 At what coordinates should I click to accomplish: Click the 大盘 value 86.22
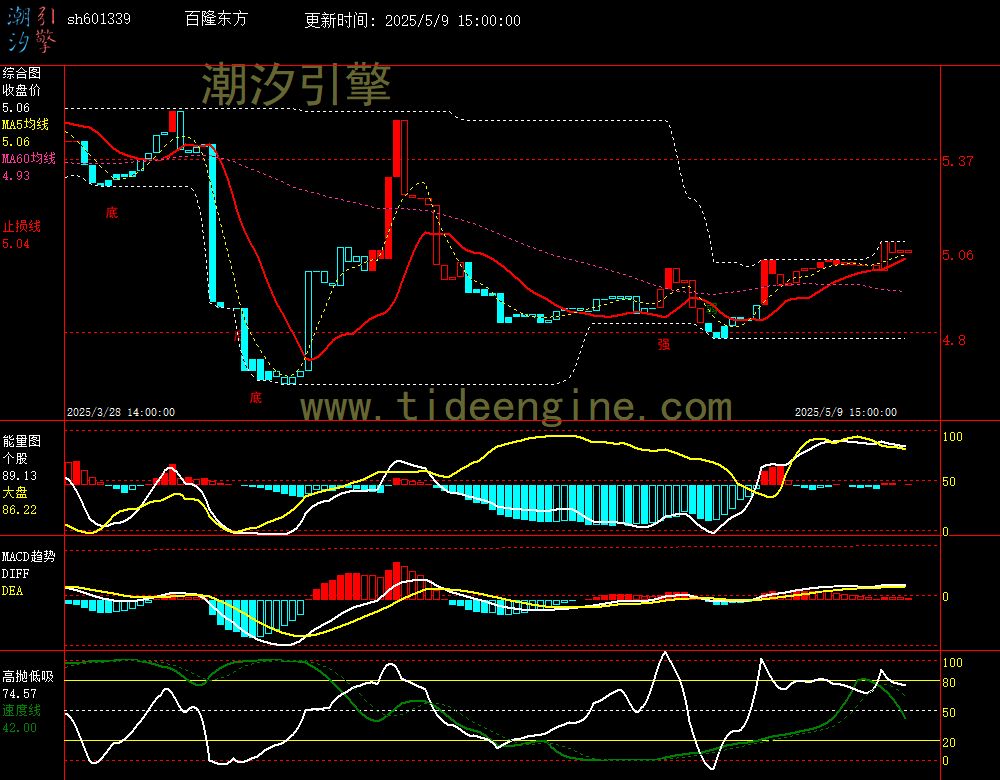point(19,510)
